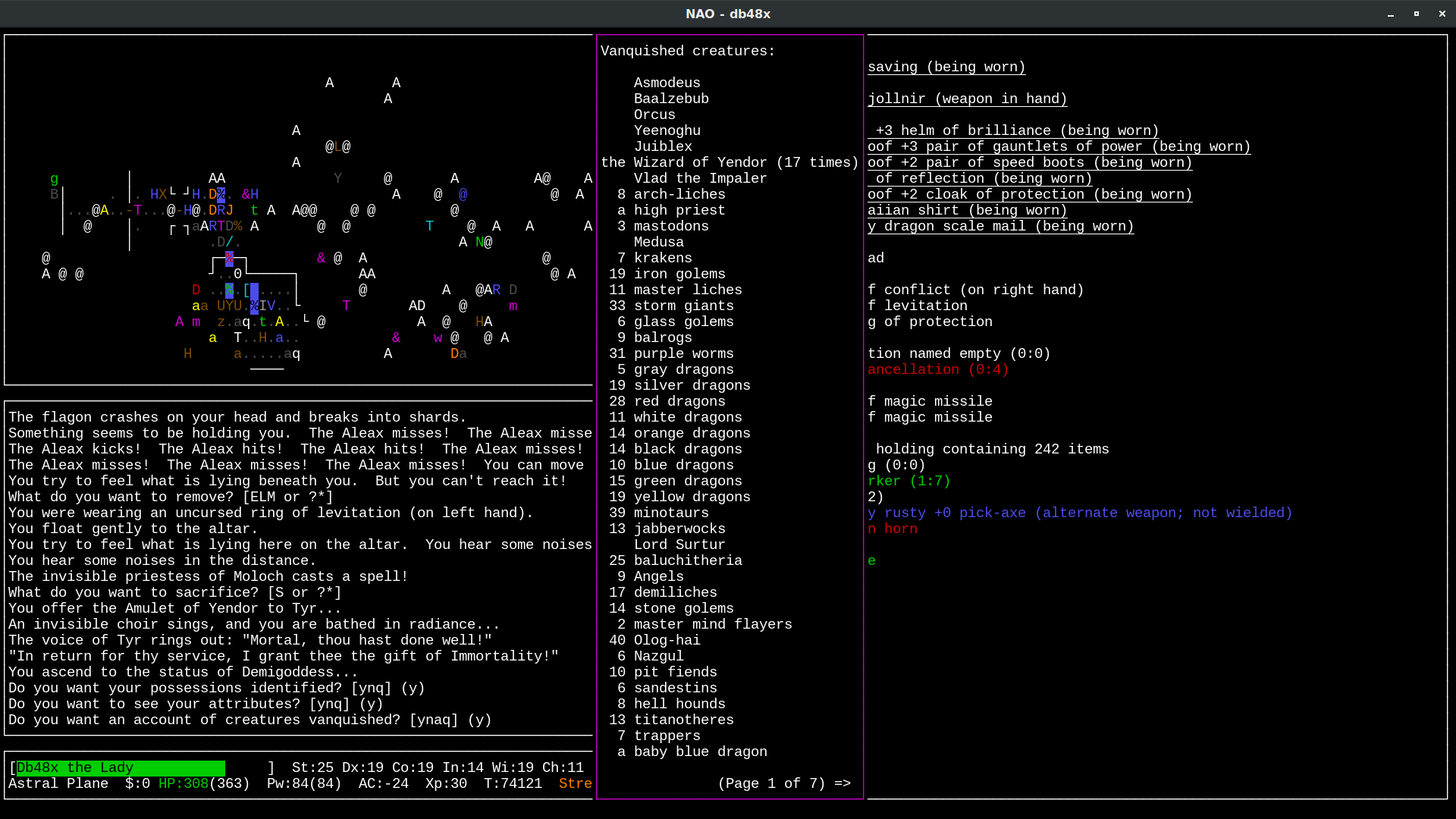Select the 'AC:-24' status entry
The height and width of the screenshot is (819, 1456).
coord(383,783)
